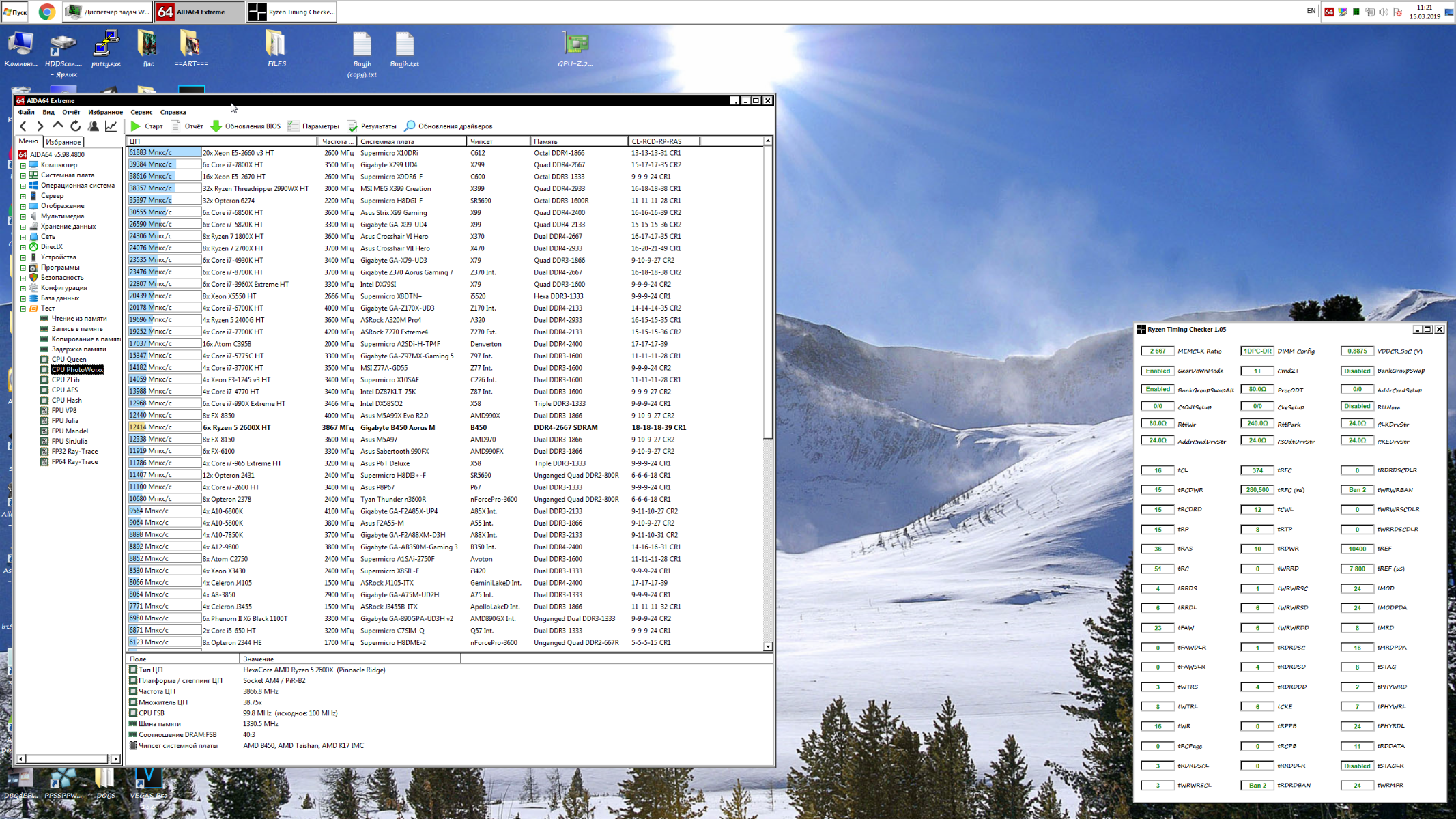Screen dimensions: 1456x819
Task: Switch to the Избранное tab
Action: [63, 142]
